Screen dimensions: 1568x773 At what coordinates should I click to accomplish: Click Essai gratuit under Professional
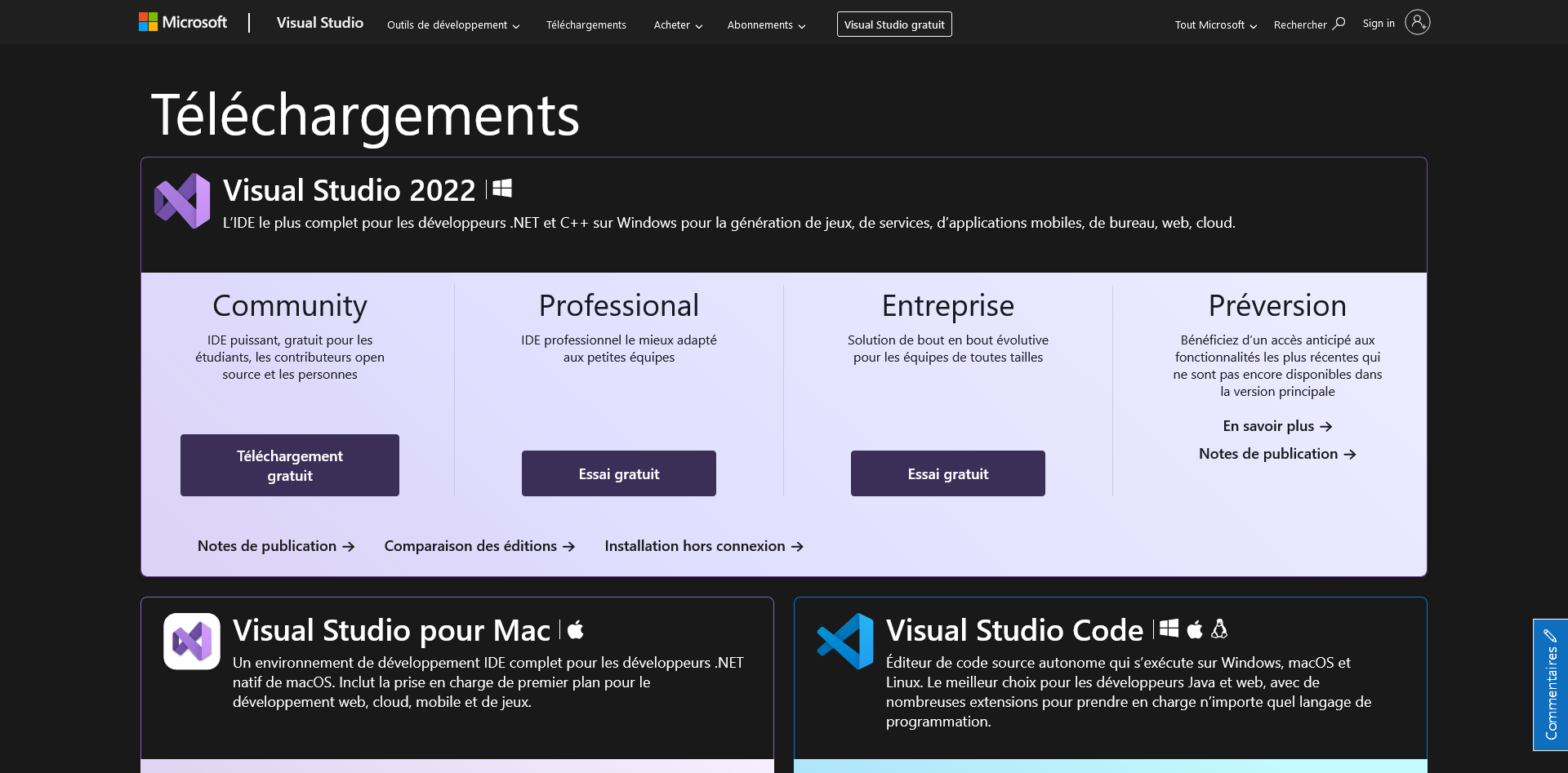[x=619, y=473]
